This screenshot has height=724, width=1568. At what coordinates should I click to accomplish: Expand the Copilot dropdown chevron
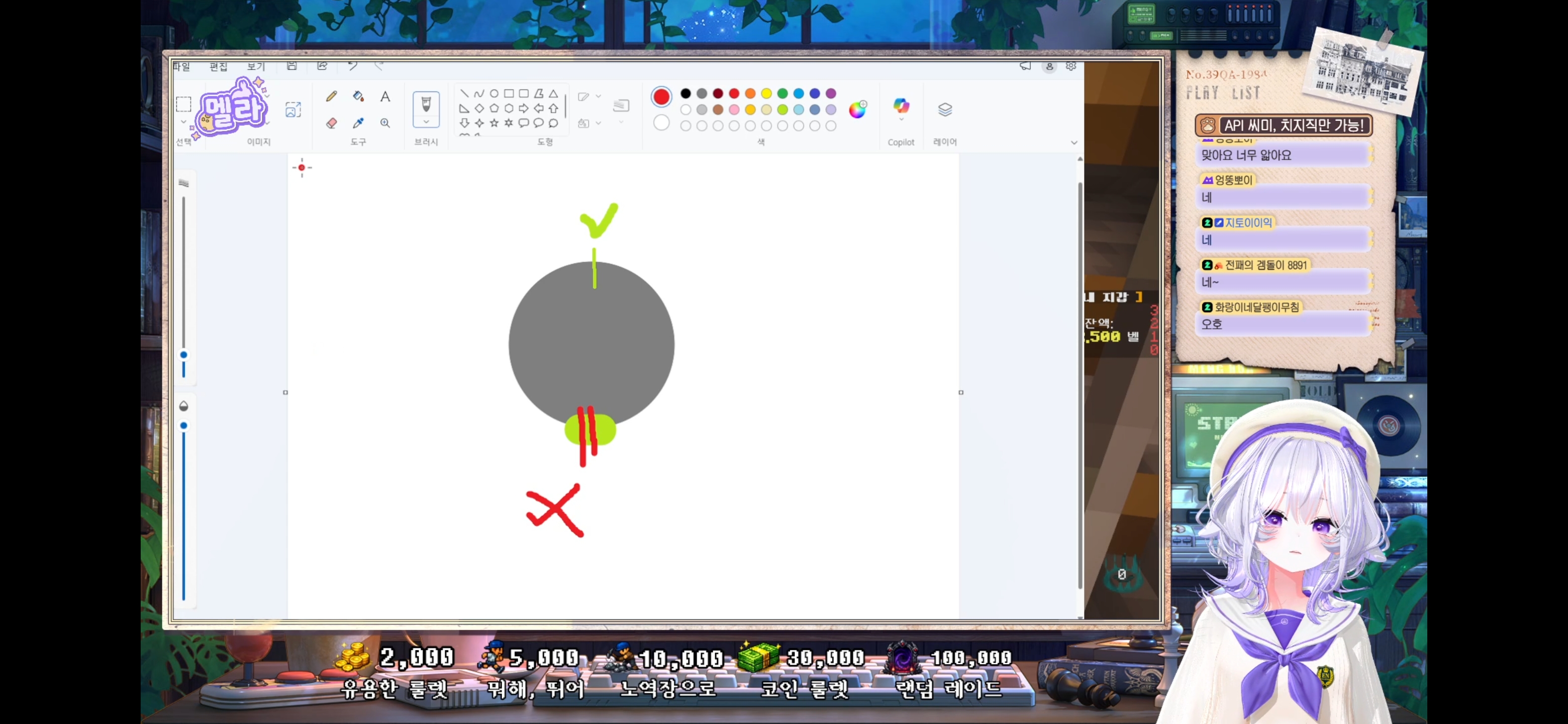[902, 120]
